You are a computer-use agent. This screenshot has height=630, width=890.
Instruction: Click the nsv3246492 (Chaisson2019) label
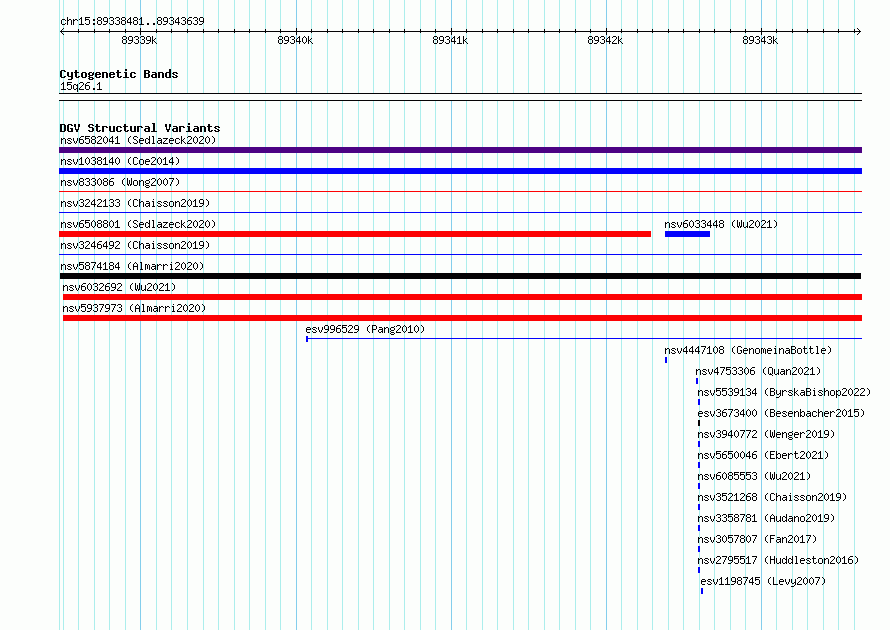tap(135, 245)
